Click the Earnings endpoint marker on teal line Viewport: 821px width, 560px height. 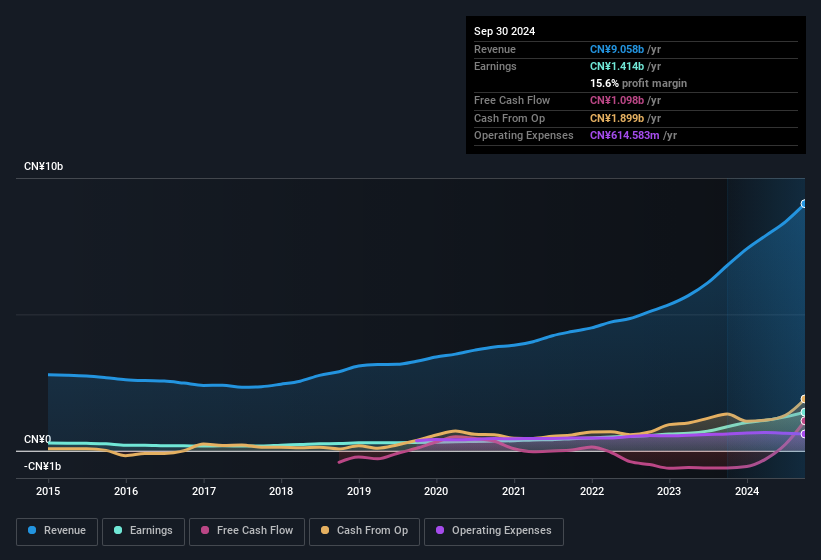pyautogui.click(x=804, y=412)
